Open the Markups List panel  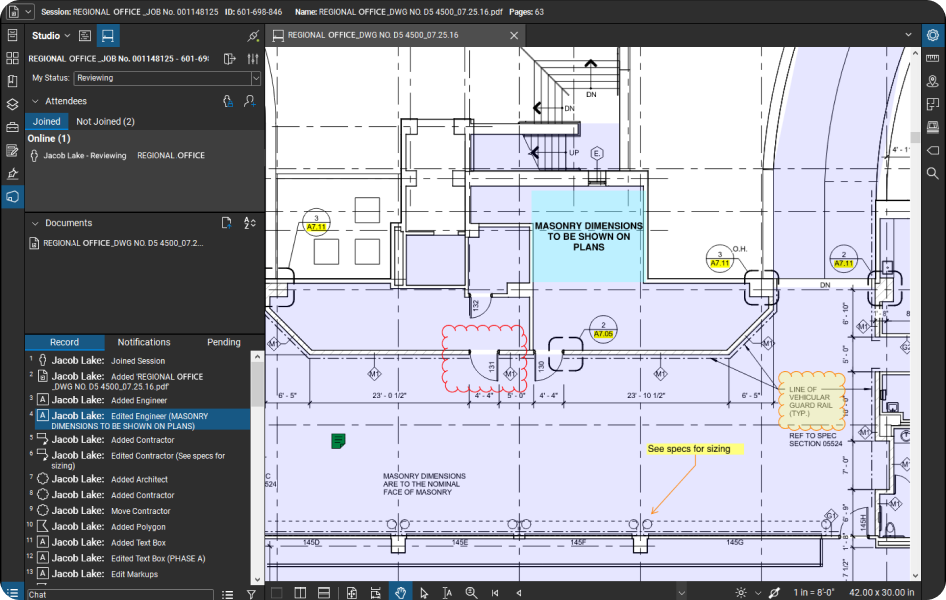click(x=12, y=150)
